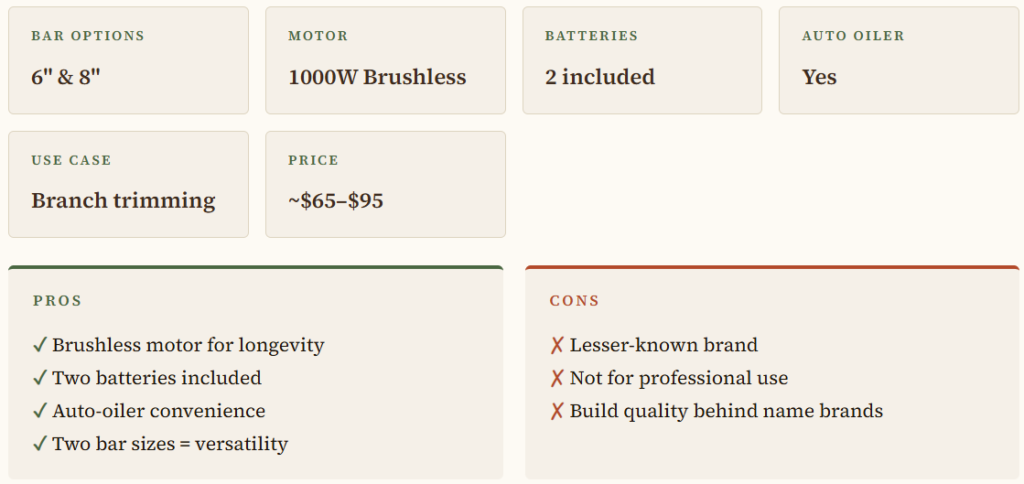
Task: Click the X mark next to Not for professional use
Action: click(x=557, y=379)
